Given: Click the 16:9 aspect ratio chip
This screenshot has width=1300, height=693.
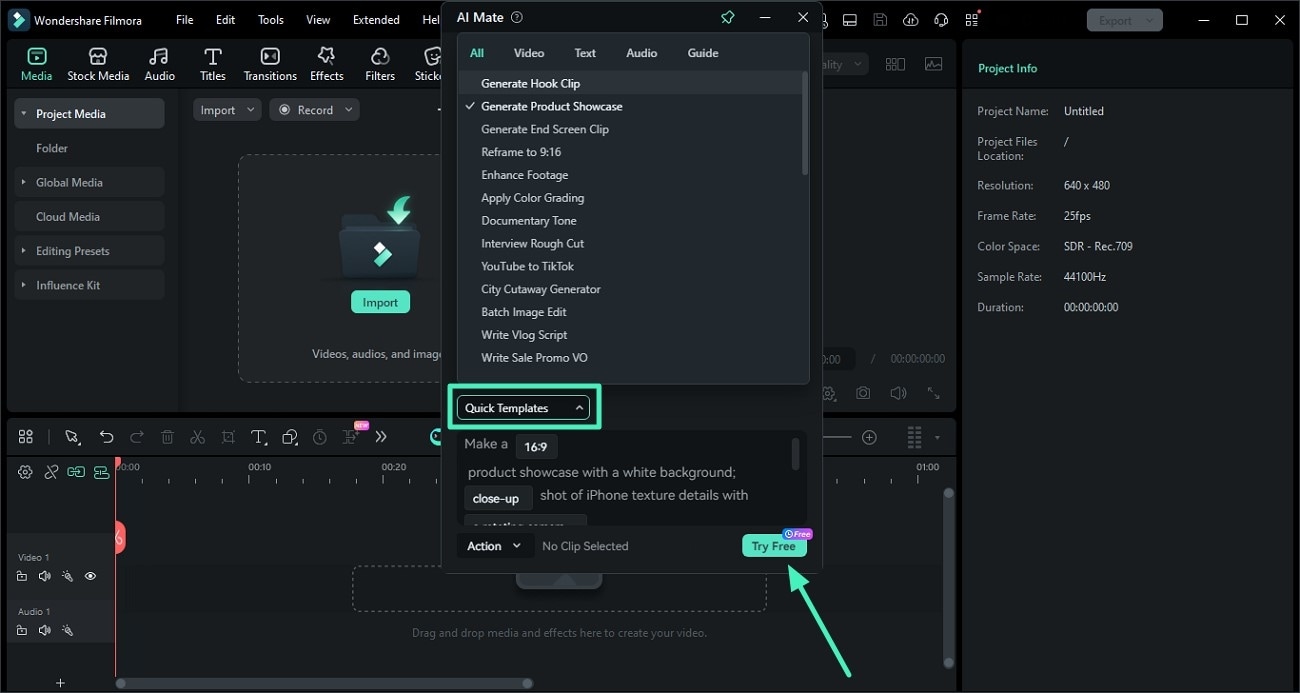Looking at the screenshot, I should coord(536,447).
